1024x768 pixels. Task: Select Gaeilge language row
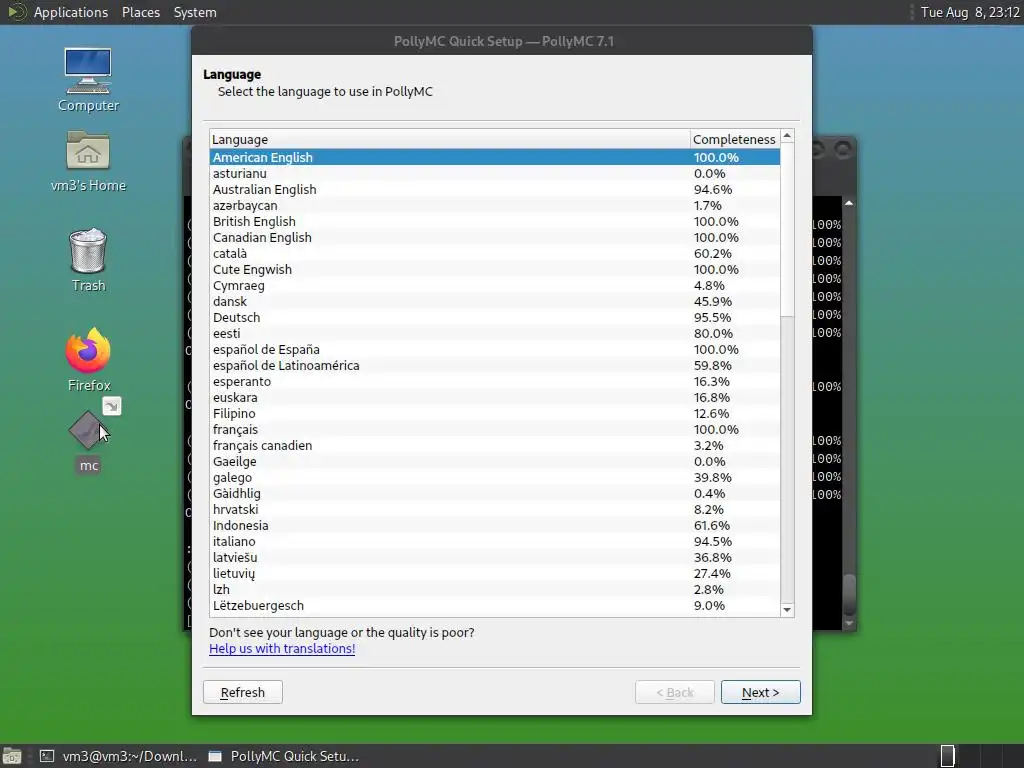(x=495, y=461)
